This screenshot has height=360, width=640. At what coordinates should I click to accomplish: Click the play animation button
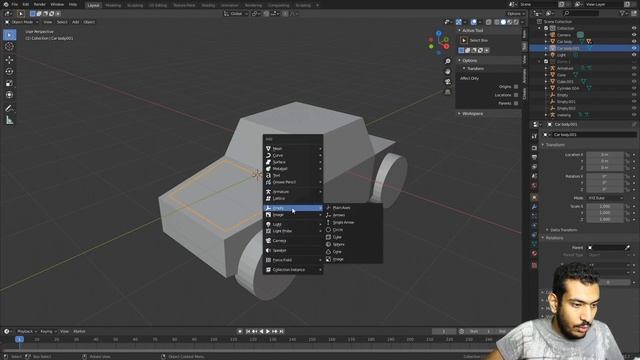point(268,331)
